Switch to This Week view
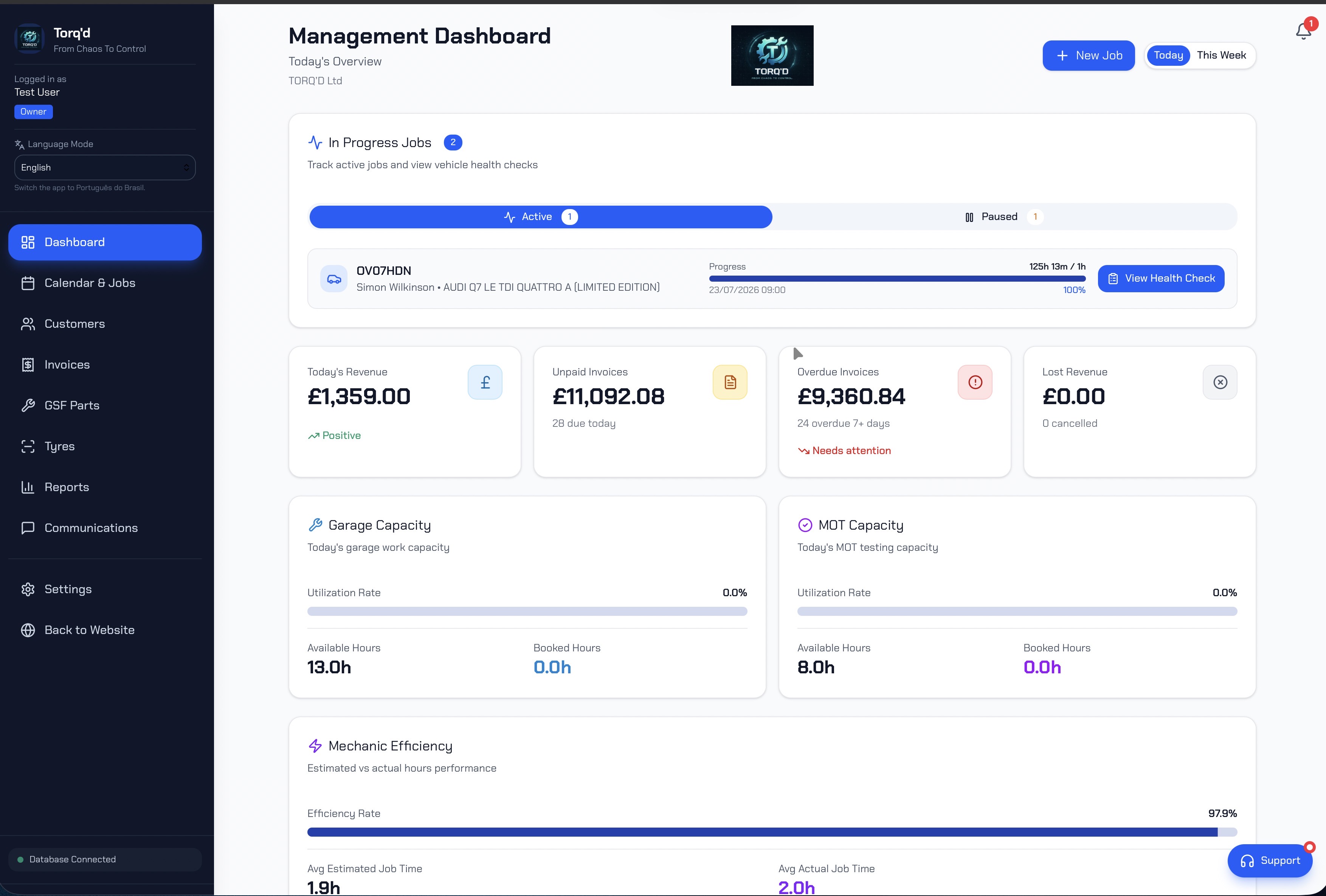This screenshot has height=896, width=1326. [x=1221, y=55]
